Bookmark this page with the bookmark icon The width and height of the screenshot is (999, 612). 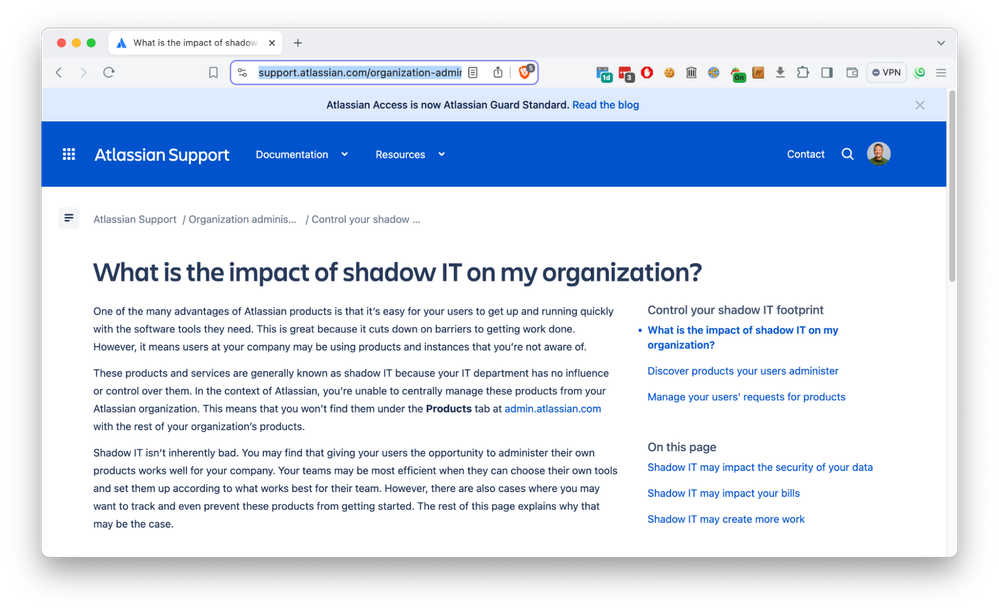(x=213, y=73)
